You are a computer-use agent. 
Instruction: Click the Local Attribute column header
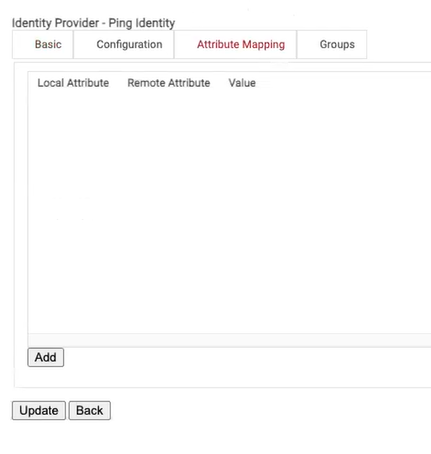(73, 83)
